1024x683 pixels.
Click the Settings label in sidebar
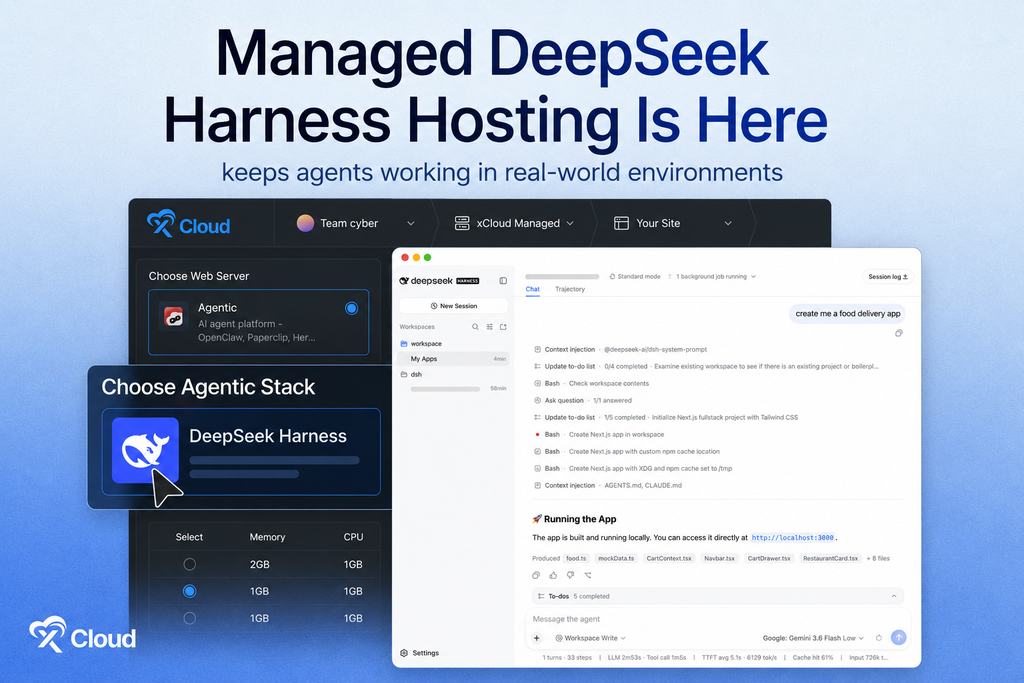426,653
